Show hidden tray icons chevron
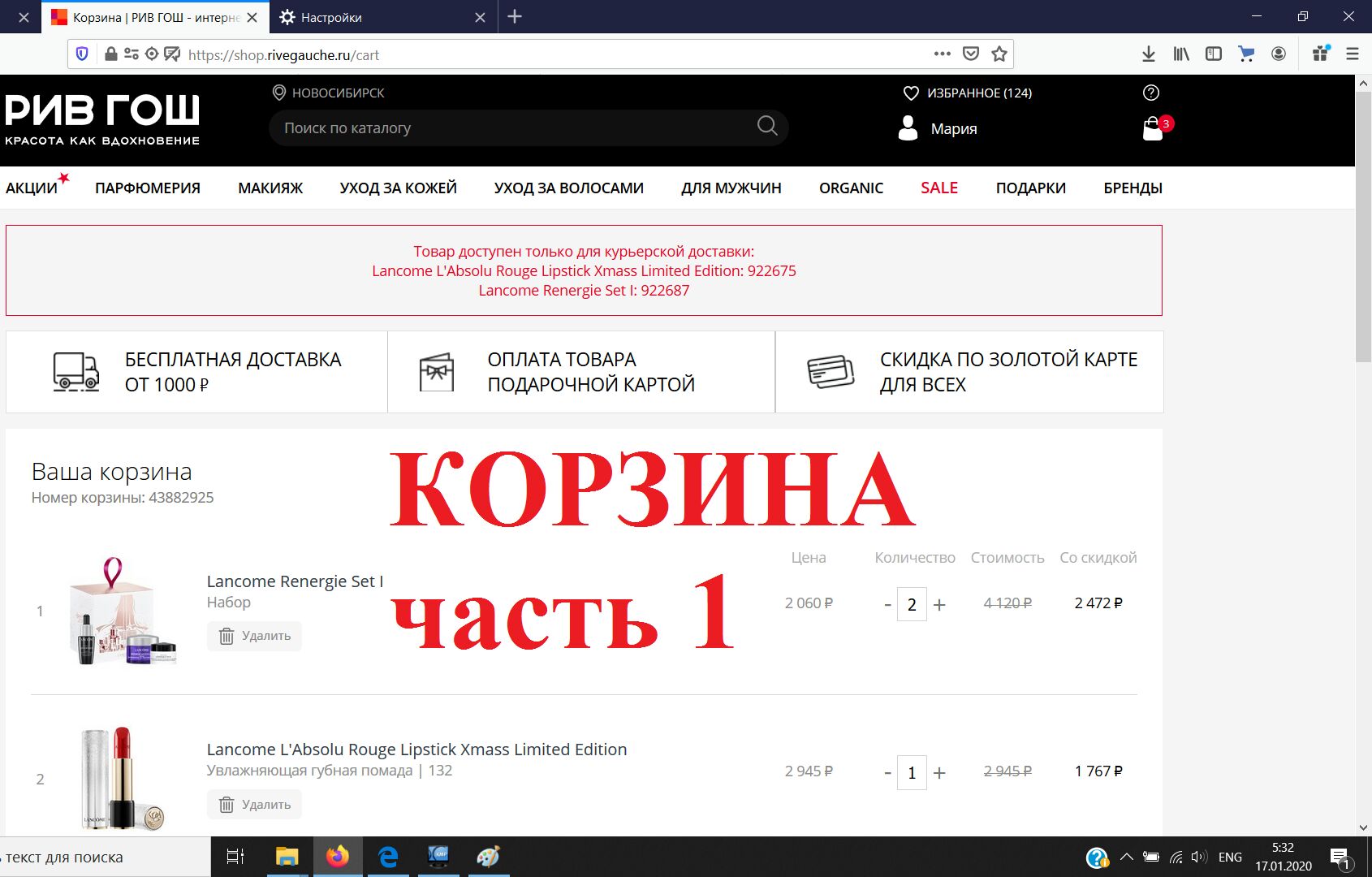 point(1126,857)
